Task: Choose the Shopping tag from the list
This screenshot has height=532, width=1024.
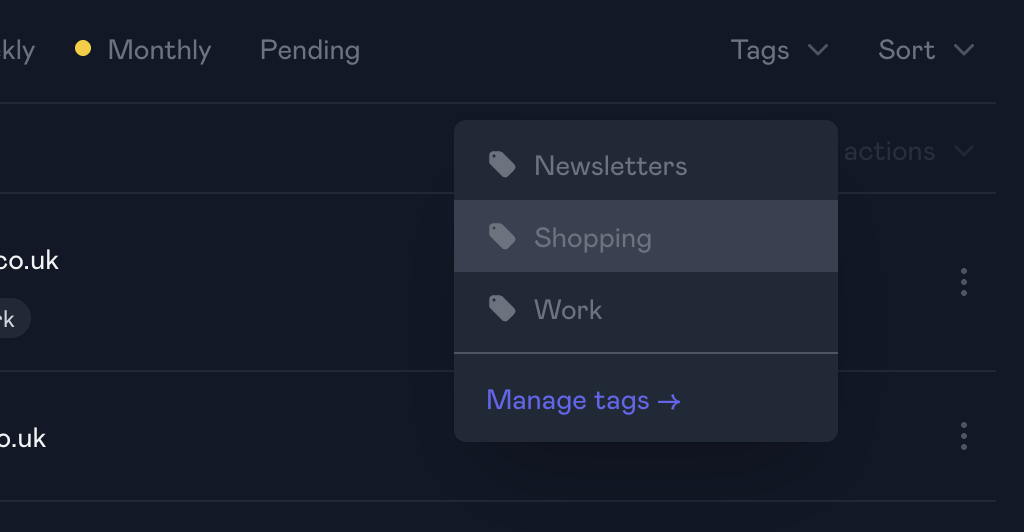Action: click(x=593, y=237)
